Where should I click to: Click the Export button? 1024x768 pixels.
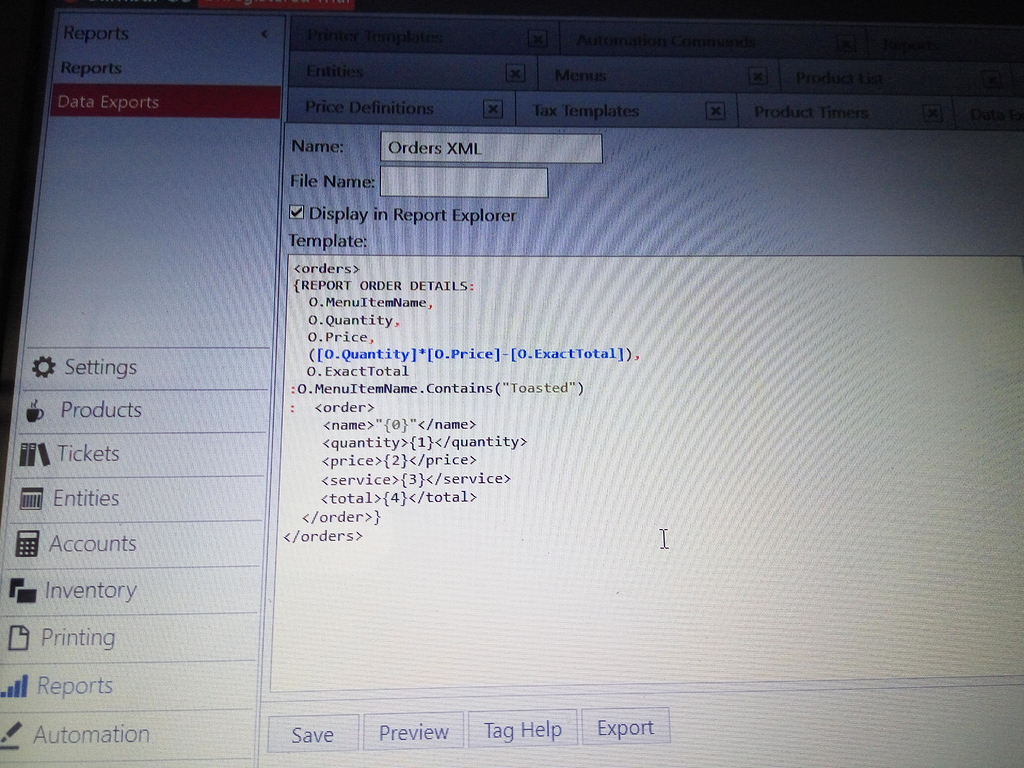(626, 727)
